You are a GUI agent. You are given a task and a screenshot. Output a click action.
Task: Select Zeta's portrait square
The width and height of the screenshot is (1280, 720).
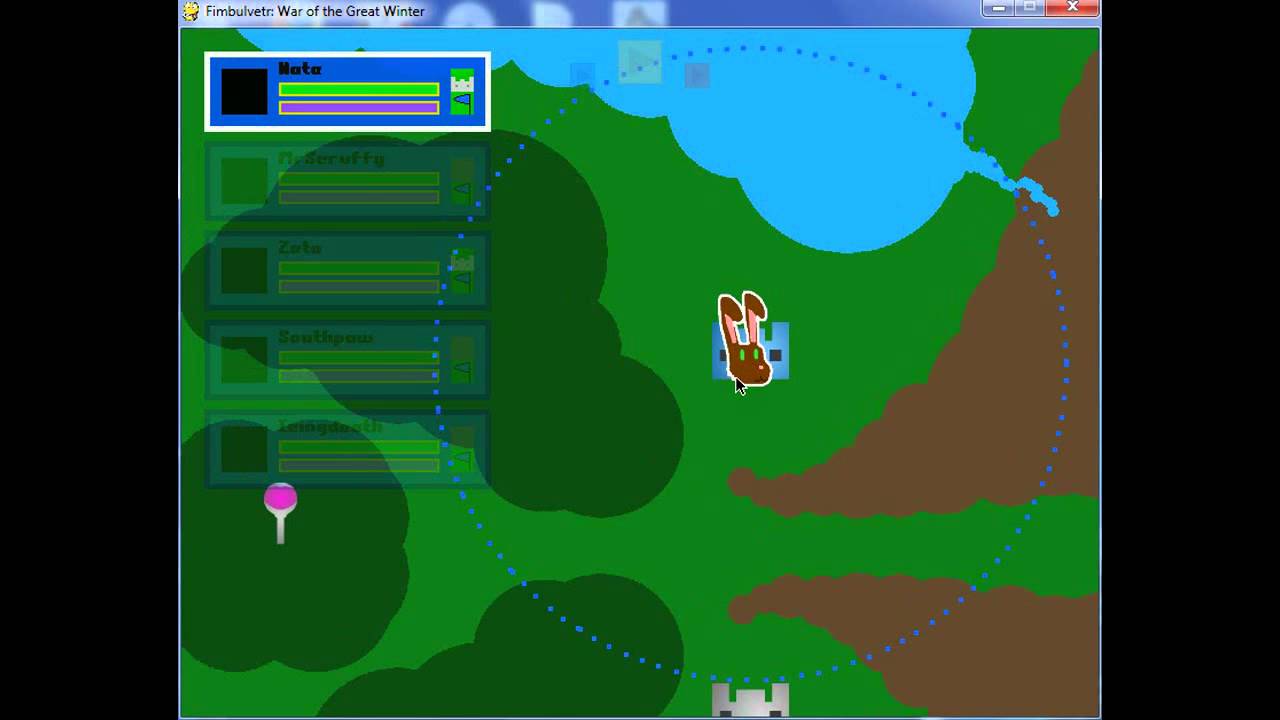244,270
